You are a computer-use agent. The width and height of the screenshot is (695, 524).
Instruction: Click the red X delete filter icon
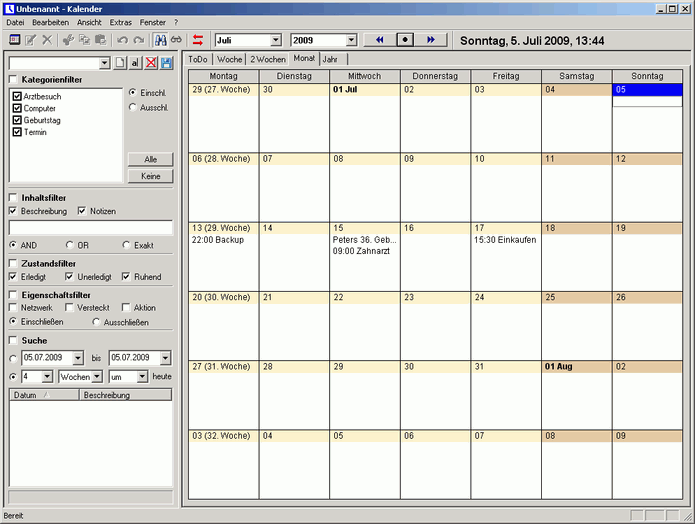click(151, 63)
